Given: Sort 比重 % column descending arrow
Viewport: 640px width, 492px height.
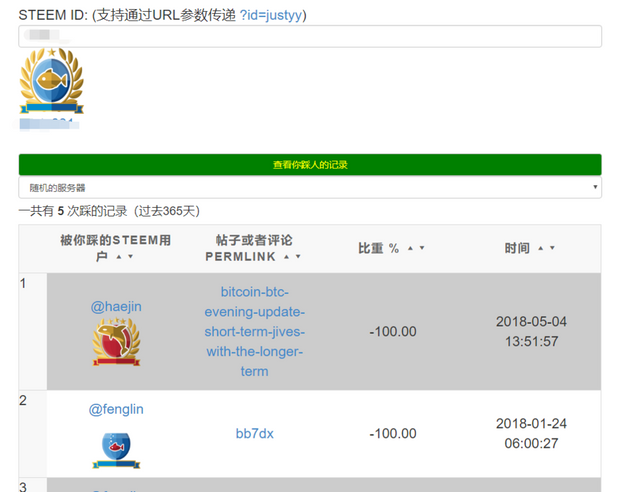Looking at the screenshot, I should 422,248.
